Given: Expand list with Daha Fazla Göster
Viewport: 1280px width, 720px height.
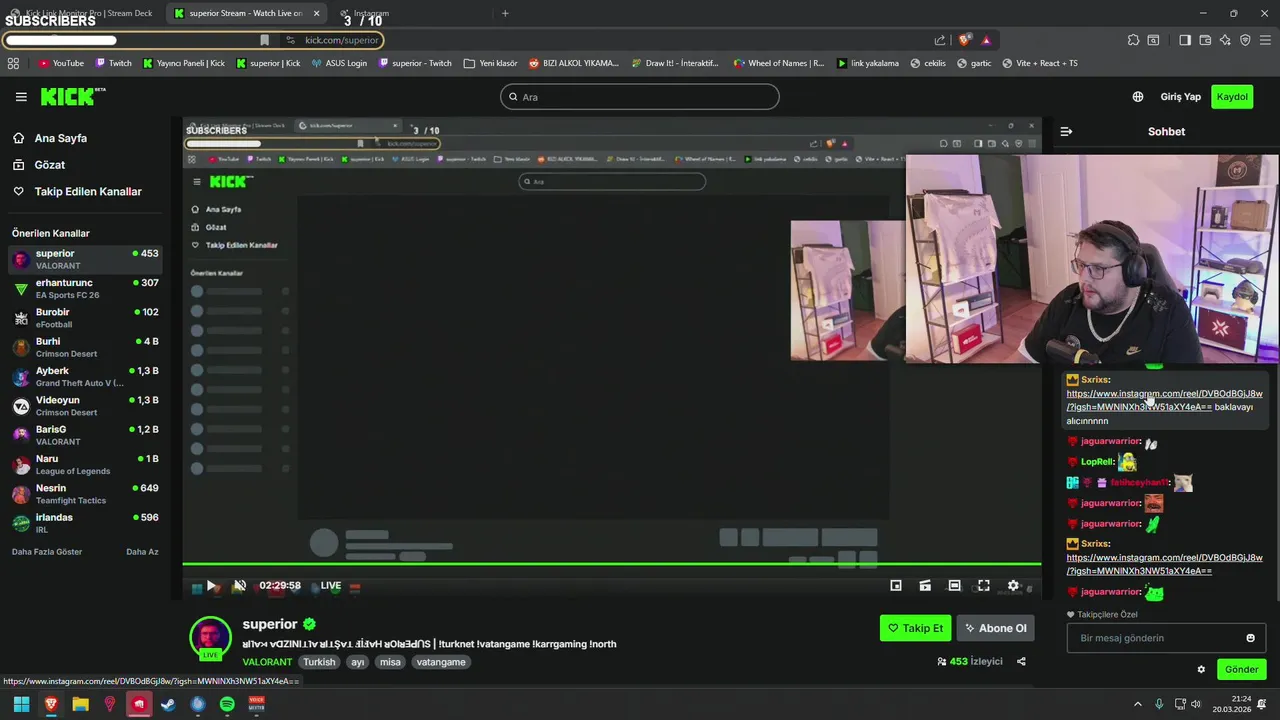Looking at the screenshot, I should [x=47, y=552].
